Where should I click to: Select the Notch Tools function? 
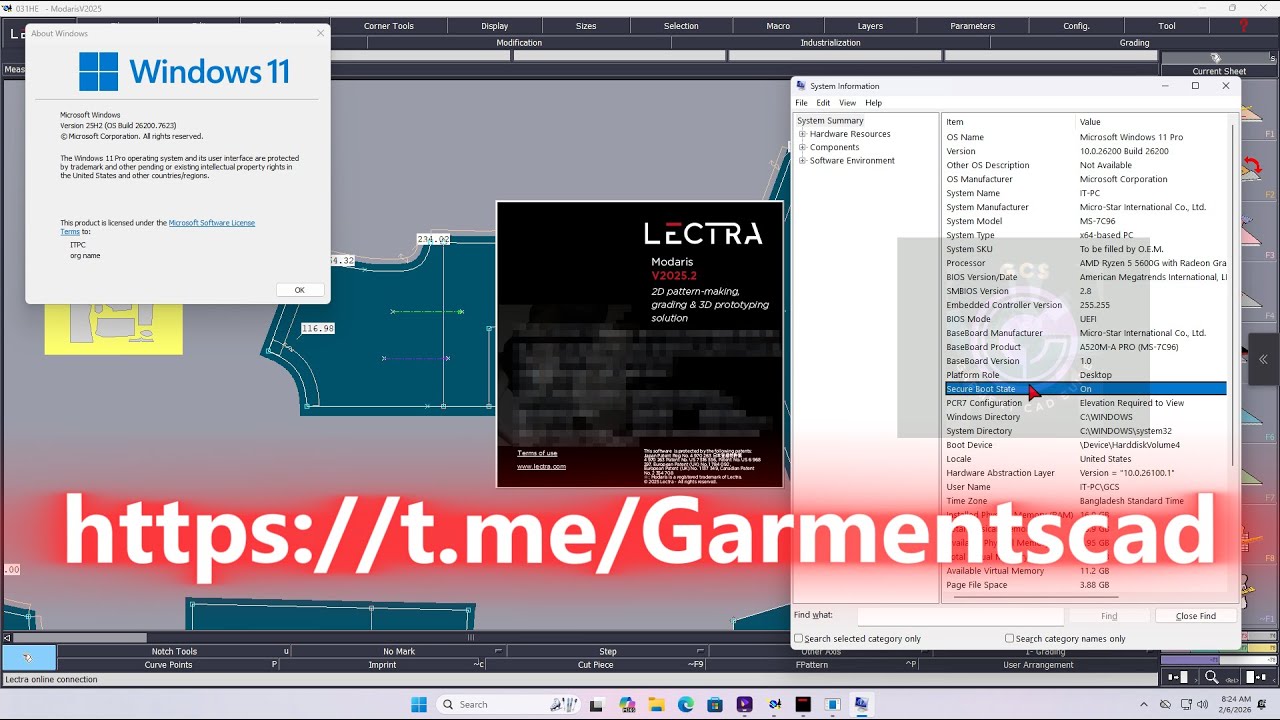point(174,651)
